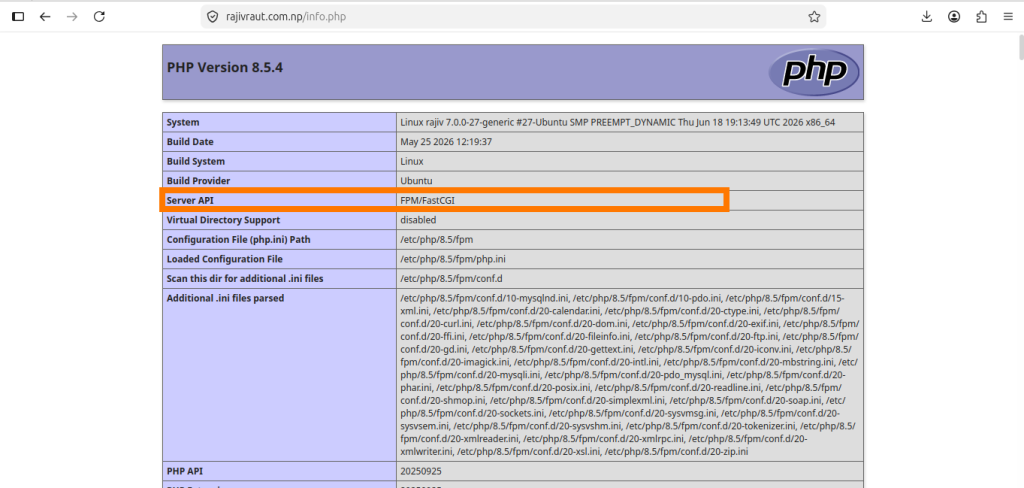Reload the info.php page
This screenshot has height=488, width=1024.
pyautogui.click(x=99, y=17)
